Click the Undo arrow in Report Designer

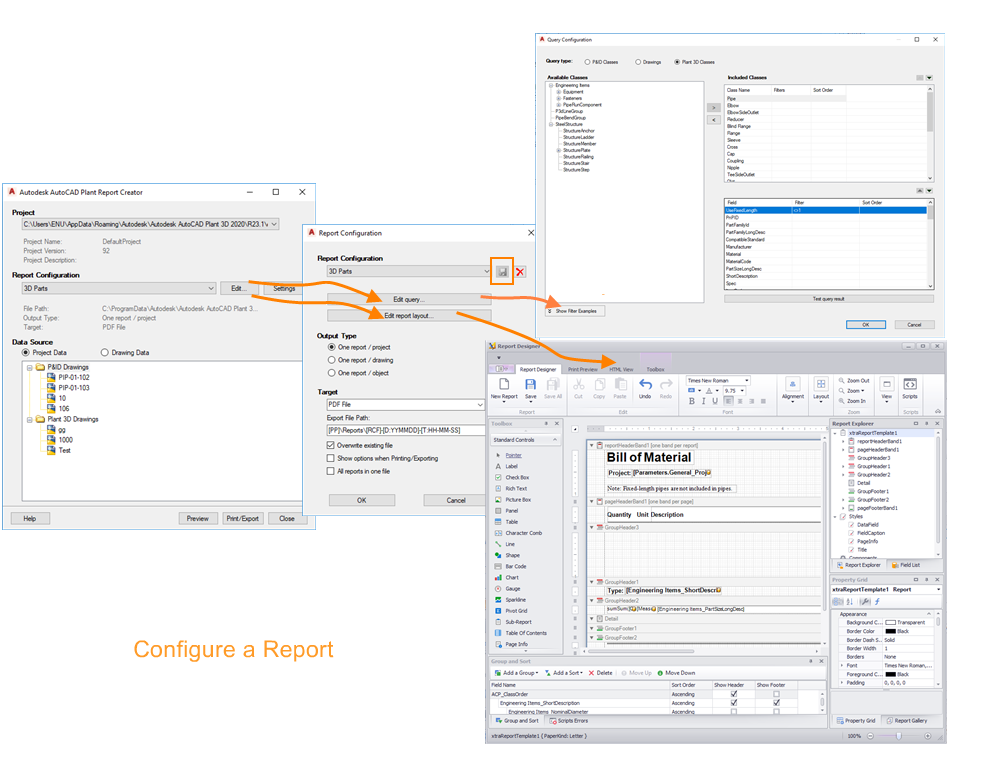[645, 384]
